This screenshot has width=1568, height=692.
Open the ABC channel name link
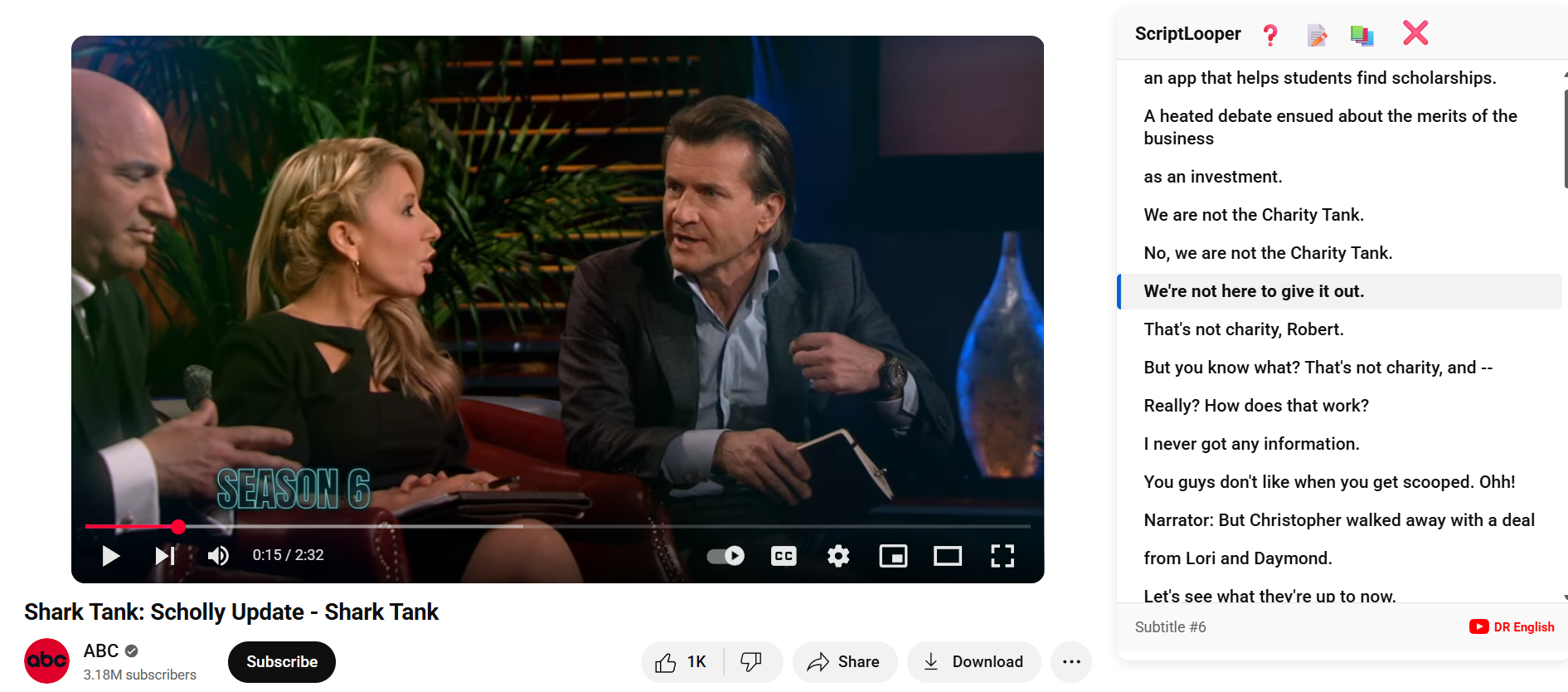point(101,651)
